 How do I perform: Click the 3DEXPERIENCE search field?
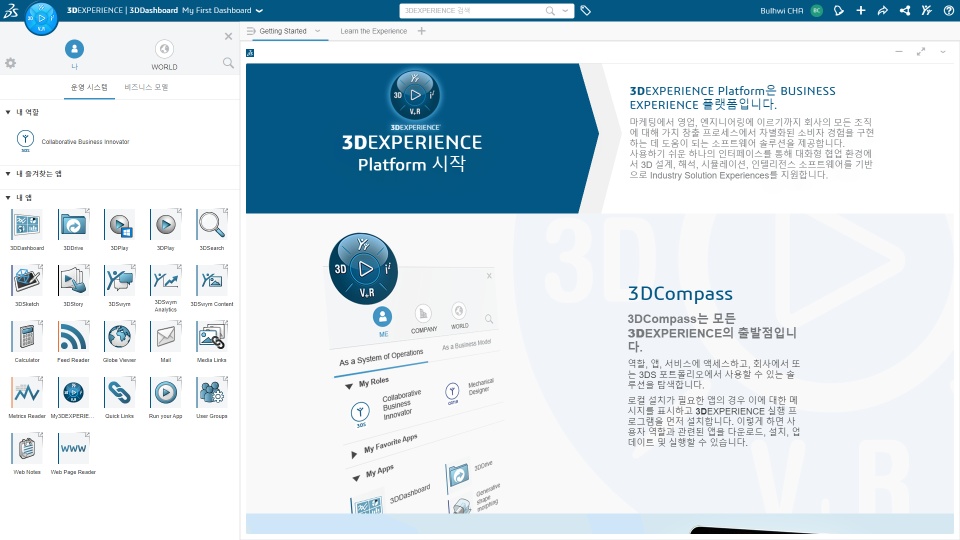click(471, 10)
